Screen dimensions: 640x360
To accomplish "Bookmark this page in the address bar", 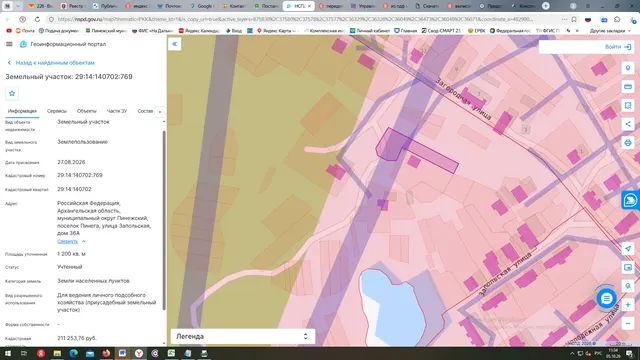I will tap(574, 19).
